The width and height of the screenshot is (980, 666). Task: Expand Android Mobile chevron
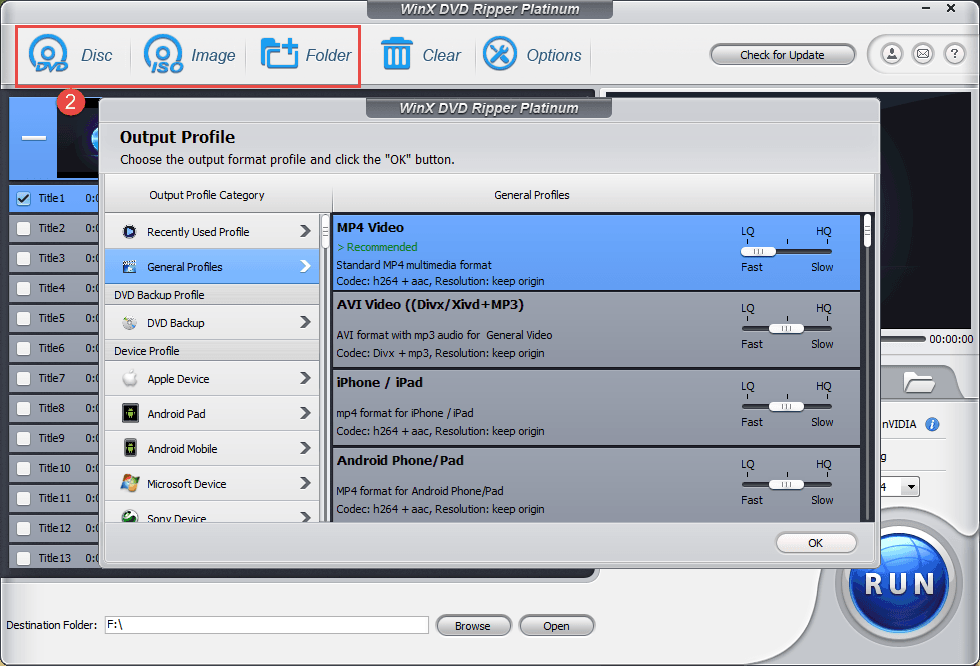click(x=305, y=448)
